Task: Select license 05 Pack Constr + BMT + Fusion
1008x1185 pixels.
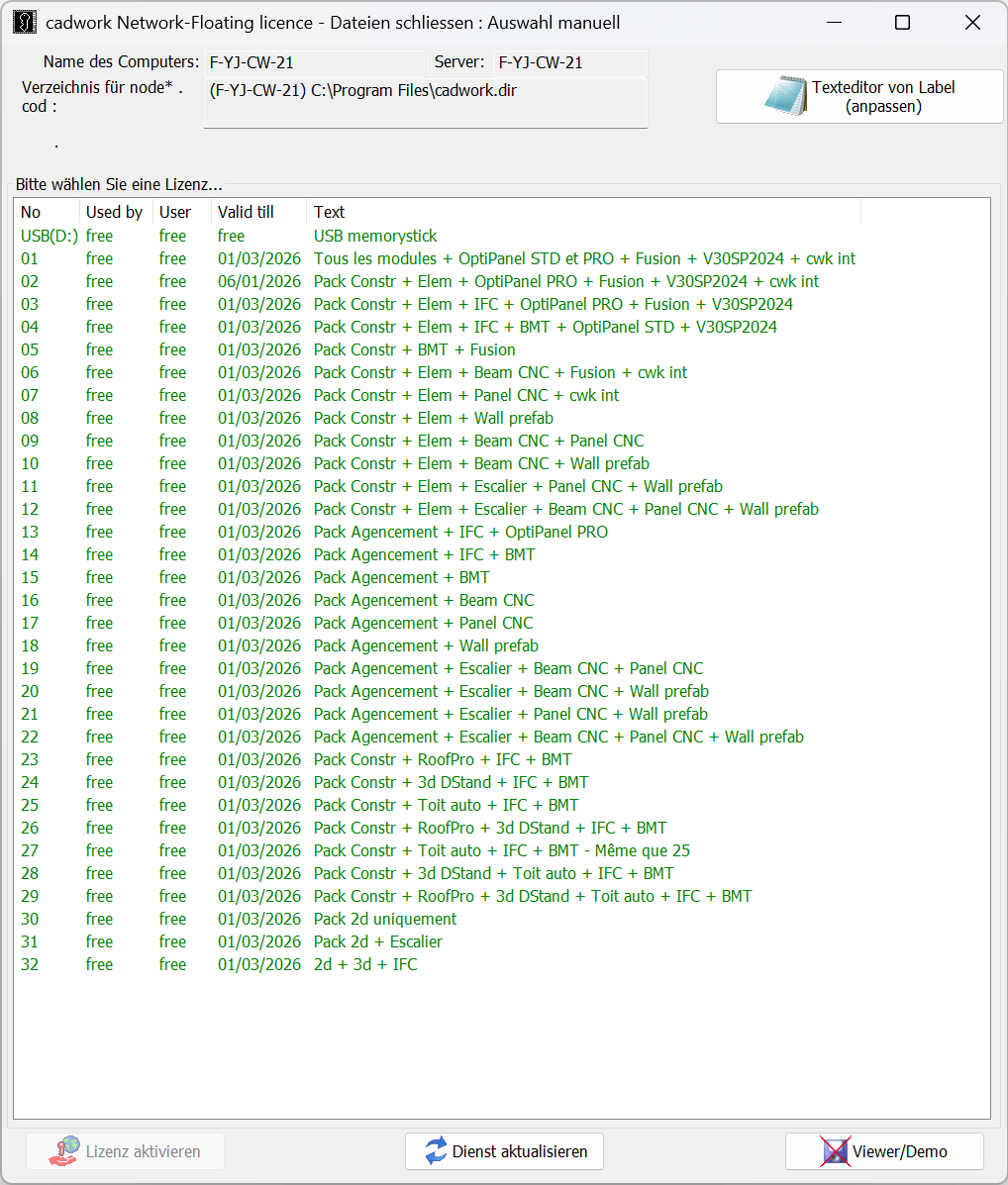Action: click(396, 349)
